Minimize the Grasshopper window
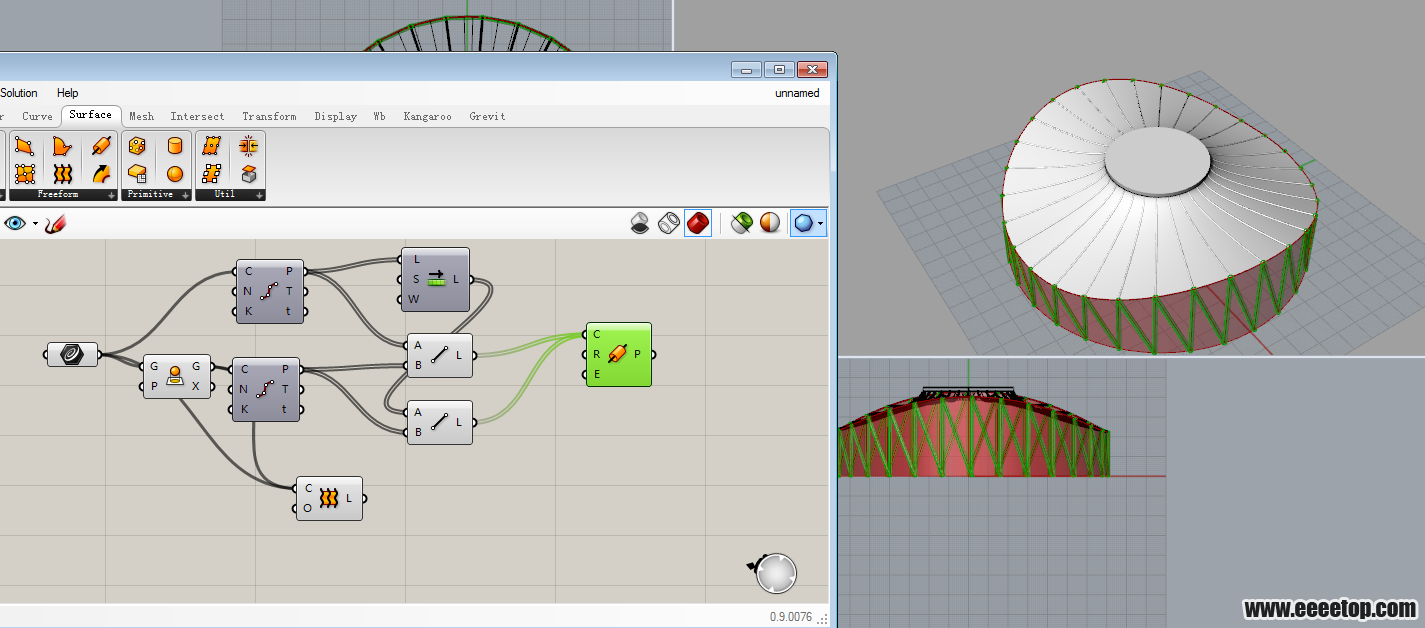This screenshot has height=628, width=1425. (747, 69)
